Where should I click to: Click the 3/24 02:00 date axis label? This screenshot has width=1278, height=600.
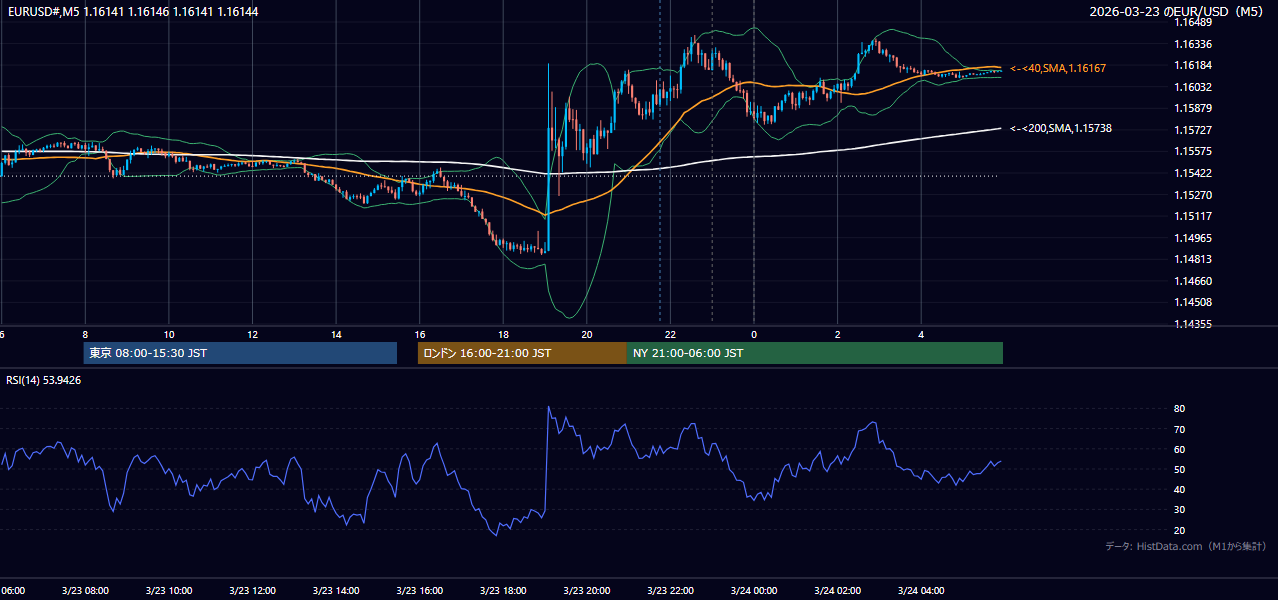tap(837, 591)
